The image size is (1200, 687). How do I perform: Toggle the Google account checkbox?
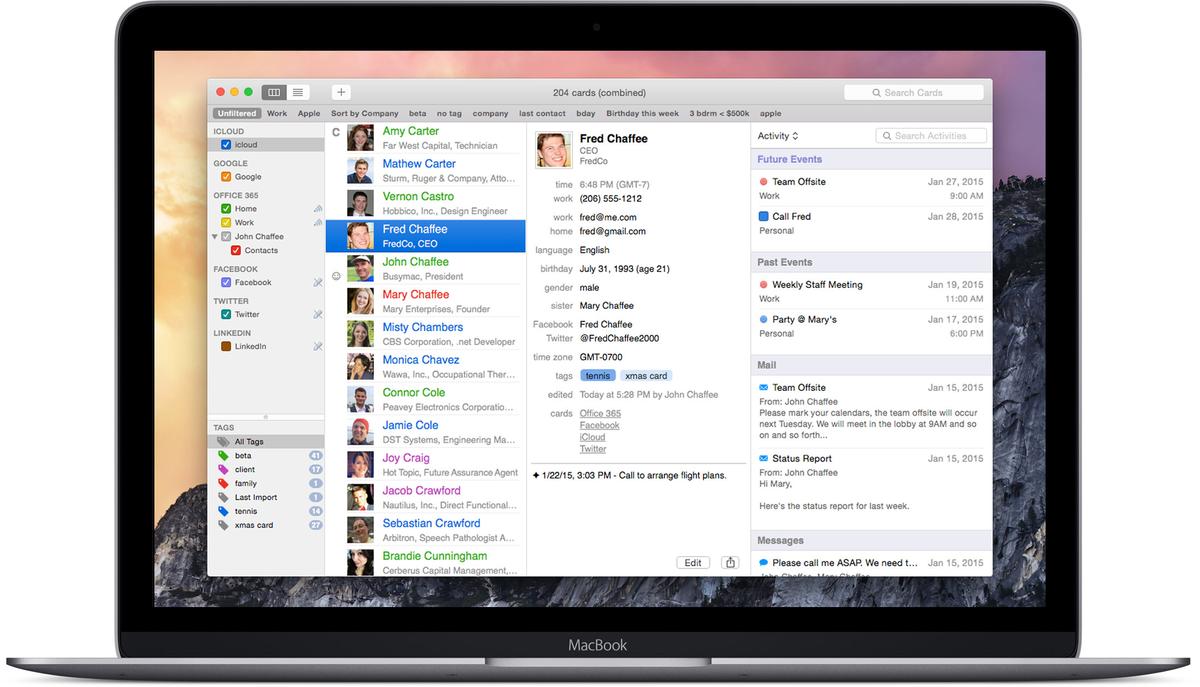click(x=226, y=177)
